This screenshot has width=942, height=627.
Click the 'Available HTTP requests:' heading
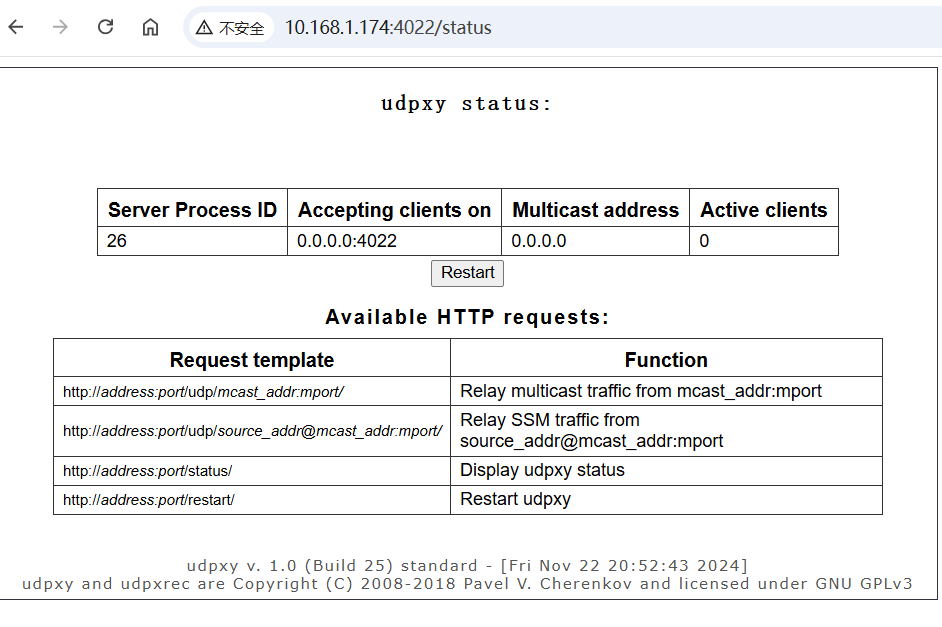(467, 317)
